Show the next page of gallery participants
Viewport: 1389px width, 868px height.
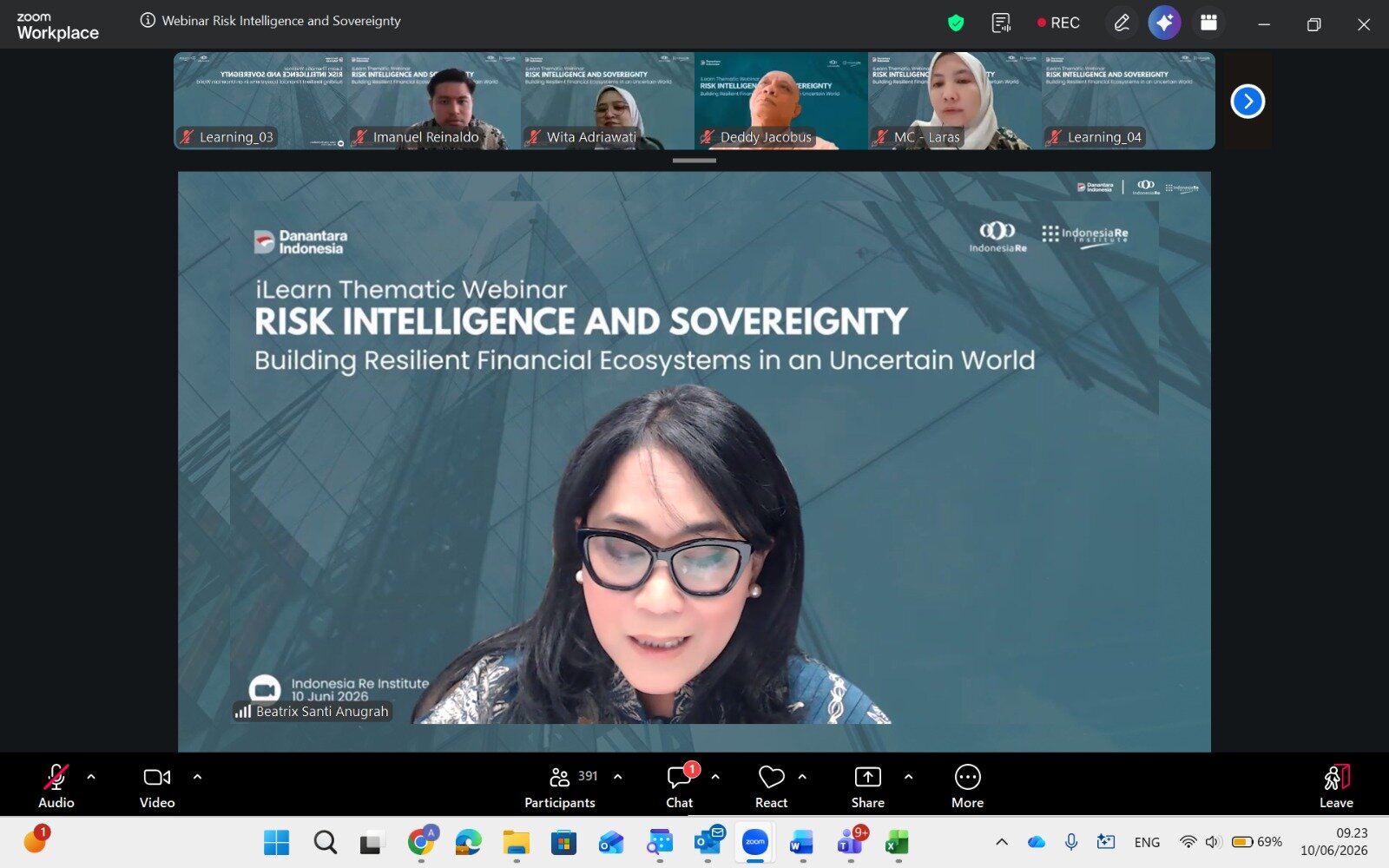(1247, 102)
